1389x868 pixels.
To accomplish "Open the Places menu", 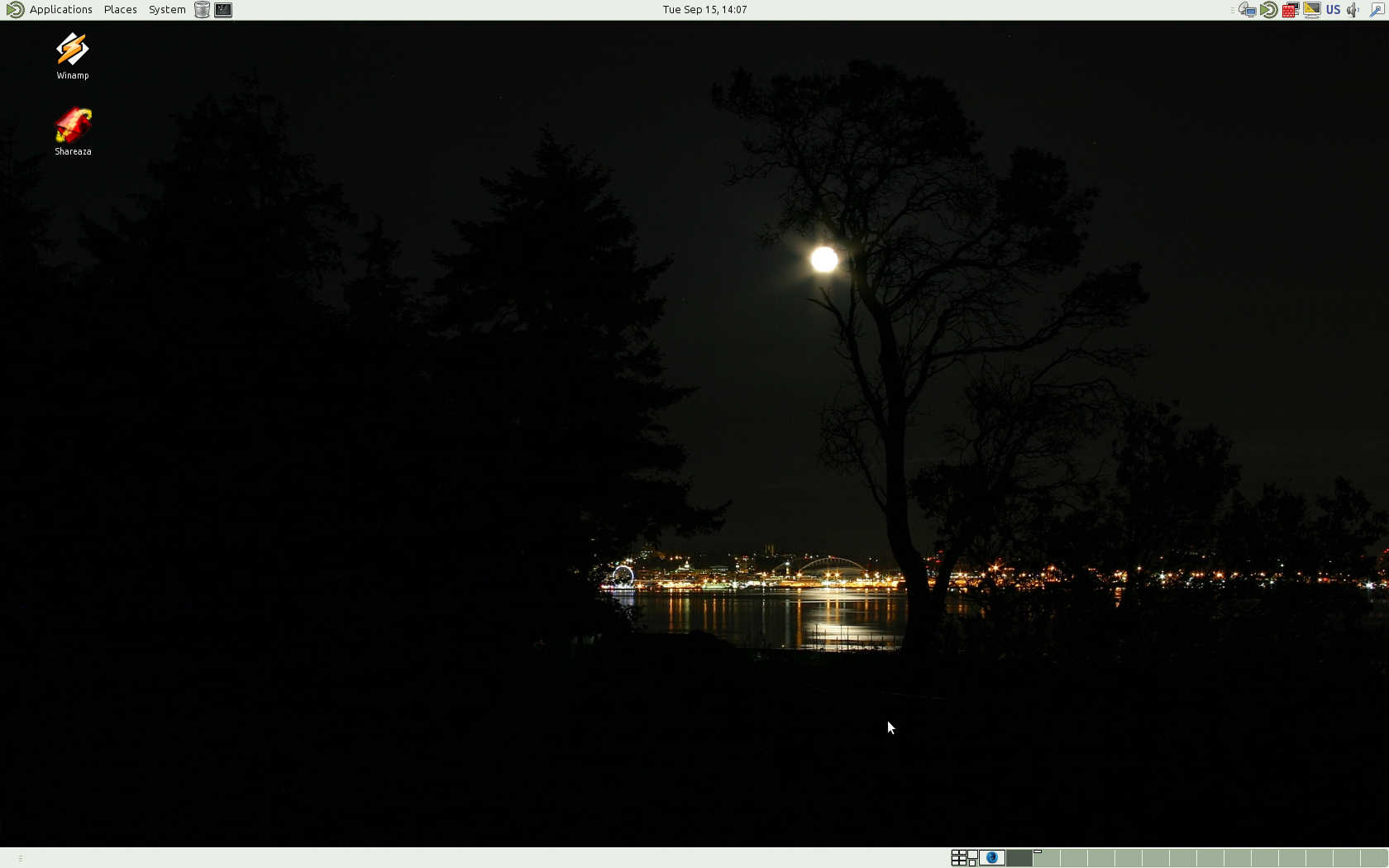I will 121,10.
